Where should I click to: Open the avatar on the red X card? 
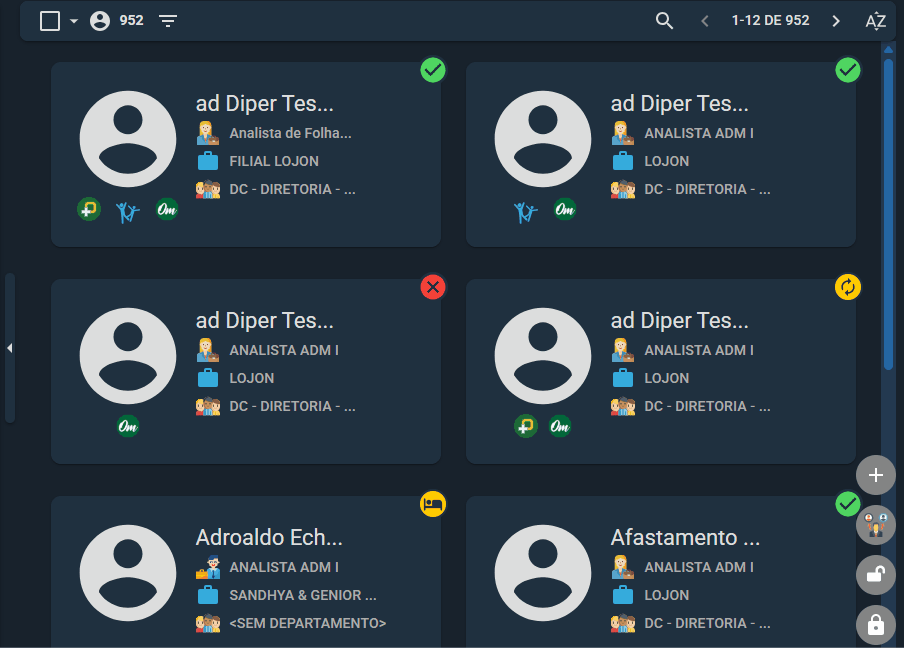tap(128, 356)
